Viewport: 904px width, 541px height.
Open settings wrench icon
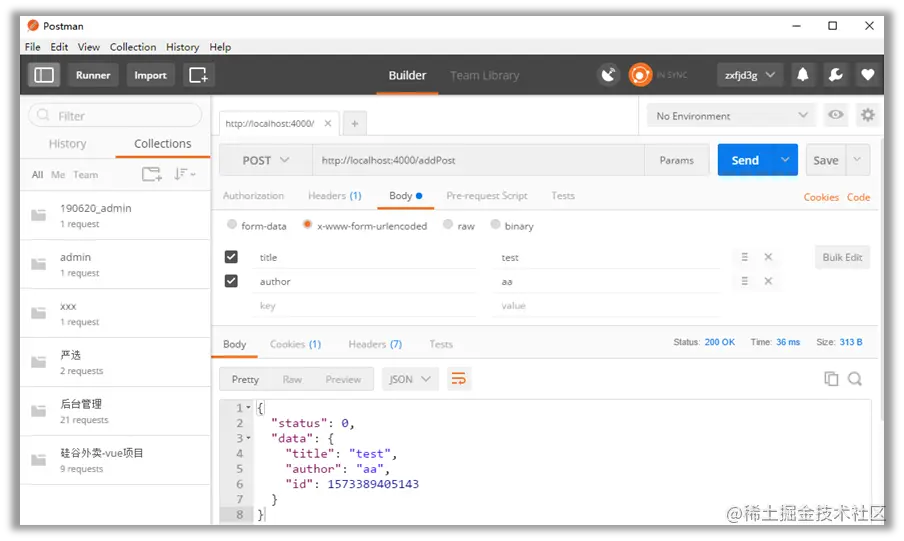835,75
